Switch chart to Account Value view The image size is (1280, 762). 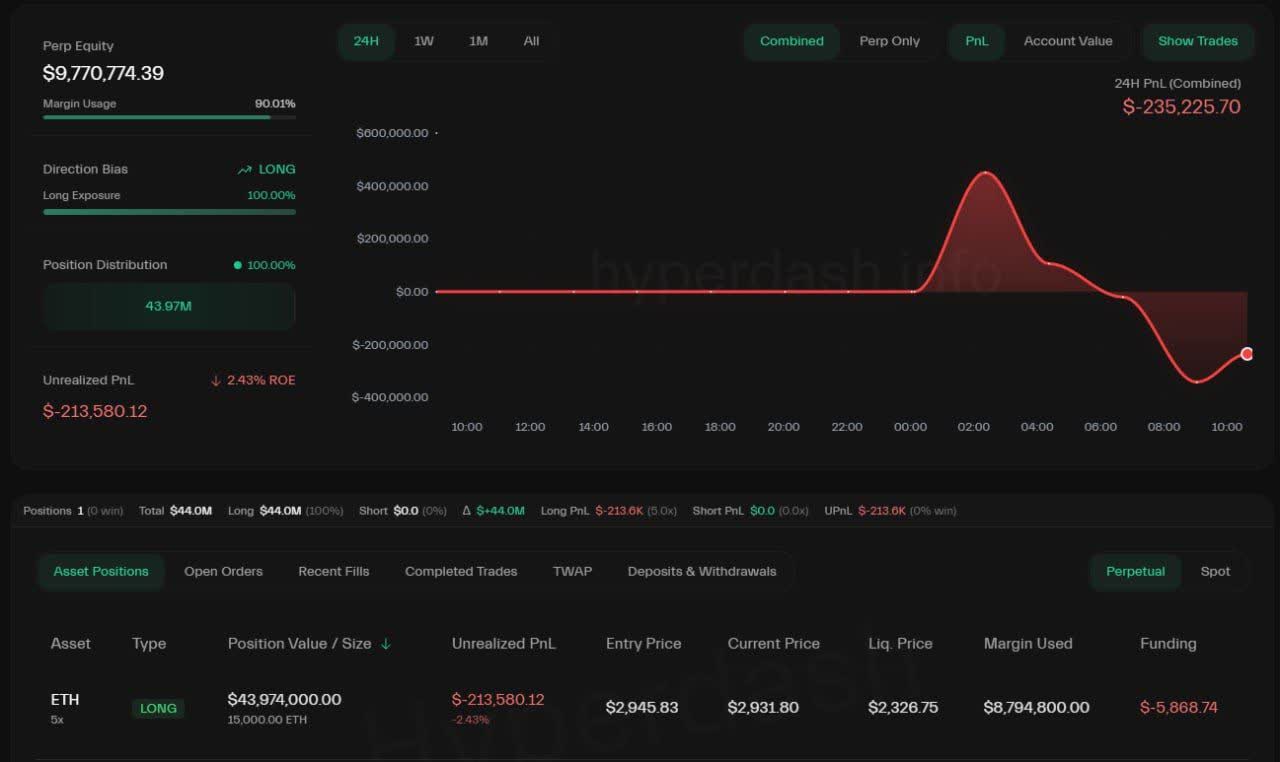1067,41
